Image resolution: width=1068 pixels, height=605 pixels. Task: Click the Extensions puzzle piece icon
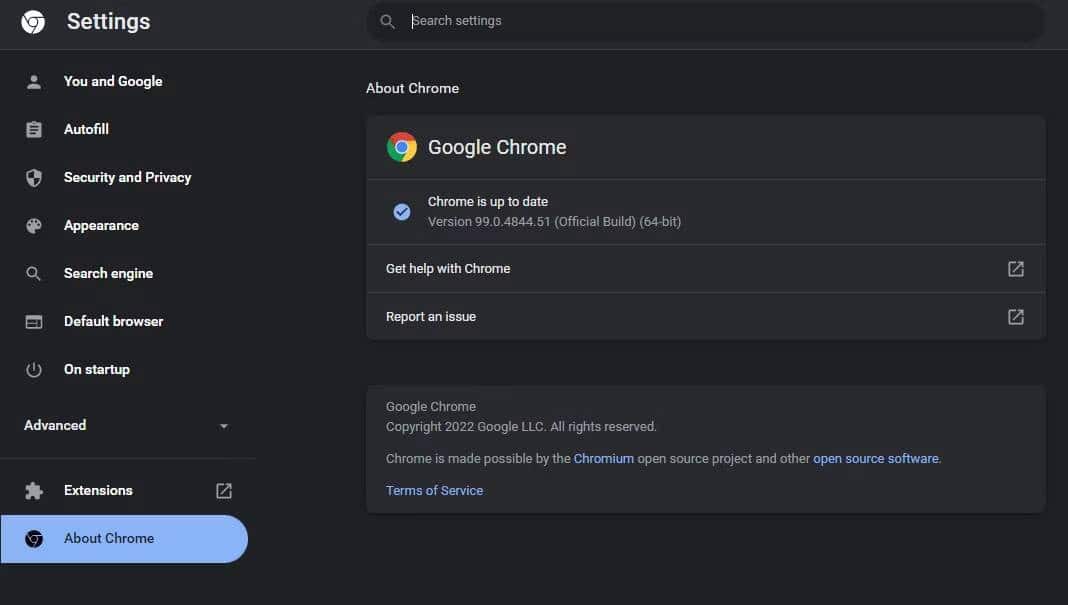[34, 490]
